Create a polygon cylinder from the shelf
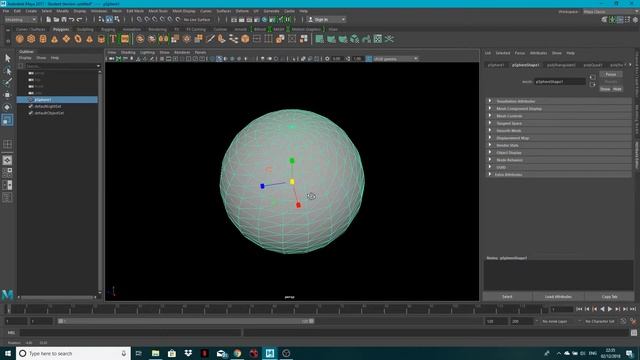This screenshot has height=360, width=640. [x=43, y=39]
